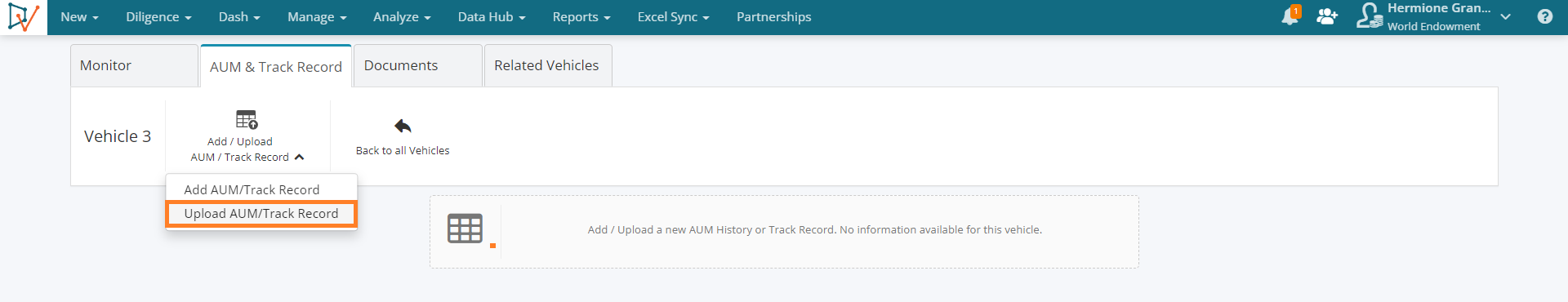This screenshot has height=302, width=1568.
Task: Open the Reports dropdown menu
Action: point(581,17)
